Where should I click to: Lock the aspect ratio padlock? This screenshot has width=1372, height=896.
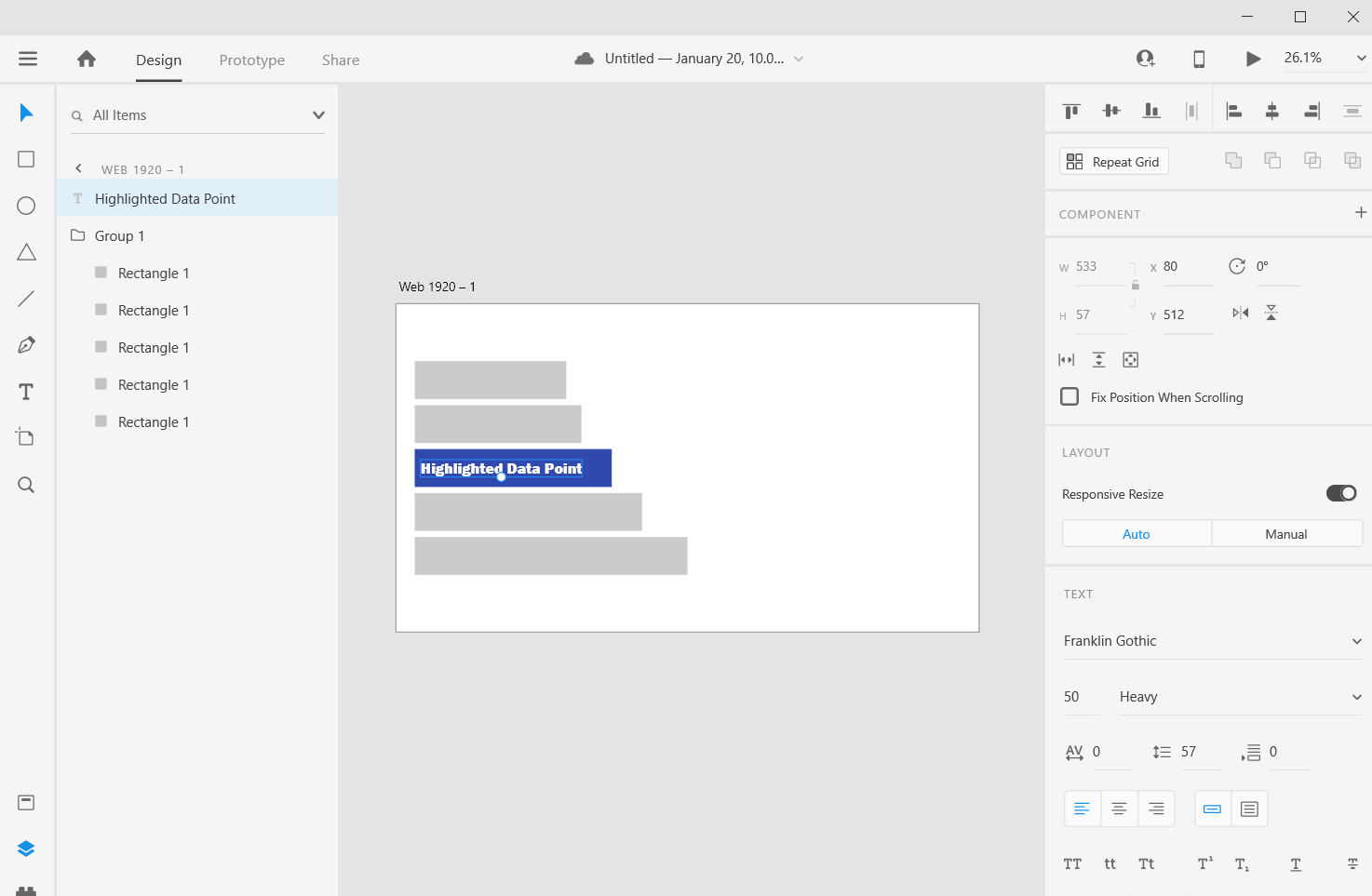[x=1135, y=285]
